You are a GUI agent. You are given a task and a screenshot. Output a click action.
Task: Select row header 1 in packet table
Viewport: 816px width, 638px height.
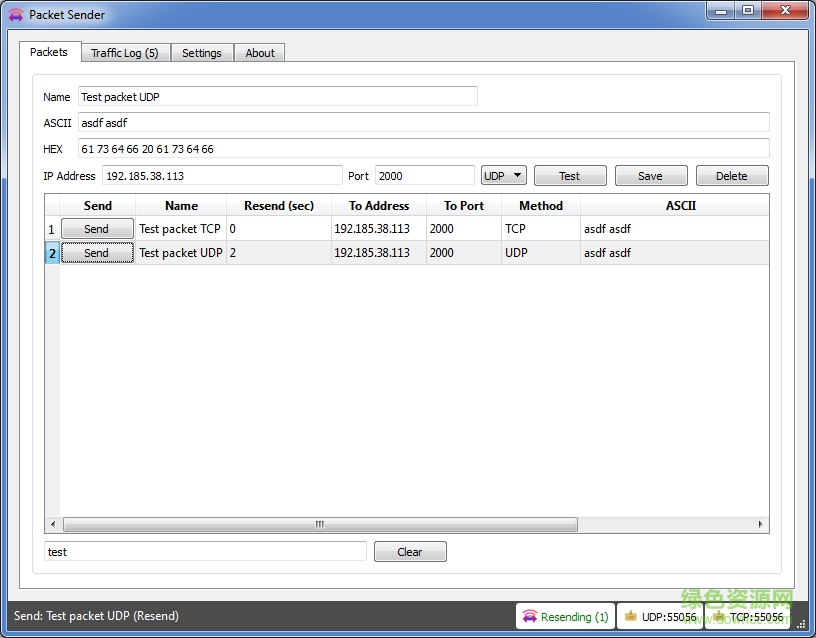(x=52, y=229)
